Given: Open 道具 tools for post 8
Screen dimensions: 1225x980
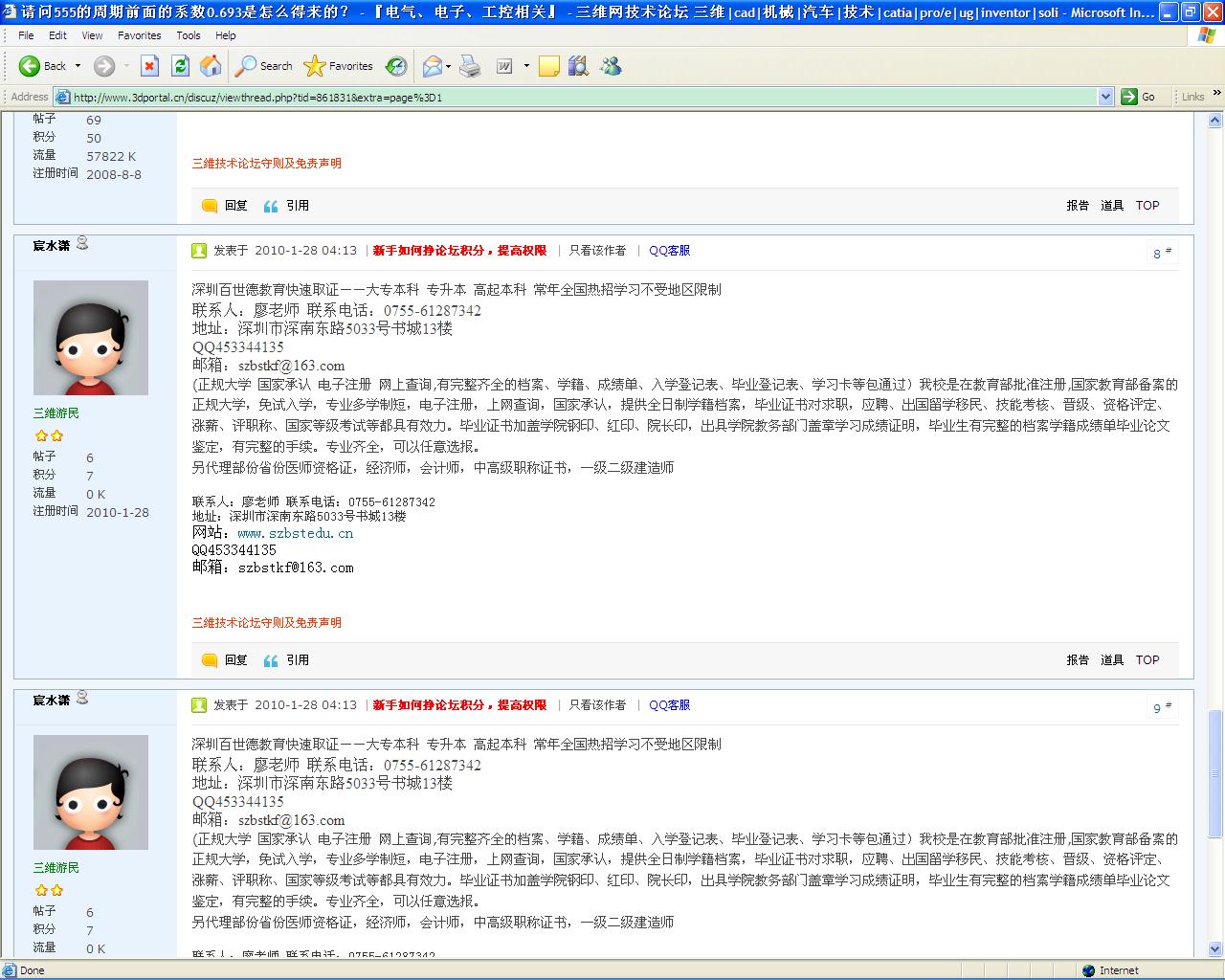Looking at the screenshot, I should click(1112, 660).
